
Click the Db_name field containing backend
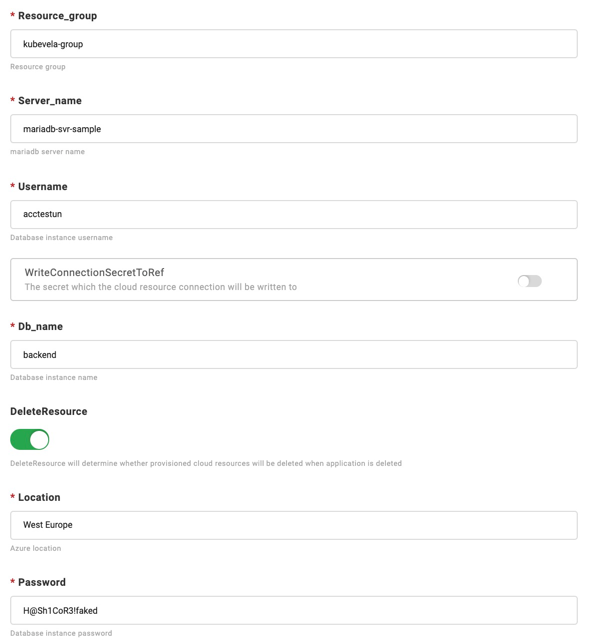coord(294,354)
